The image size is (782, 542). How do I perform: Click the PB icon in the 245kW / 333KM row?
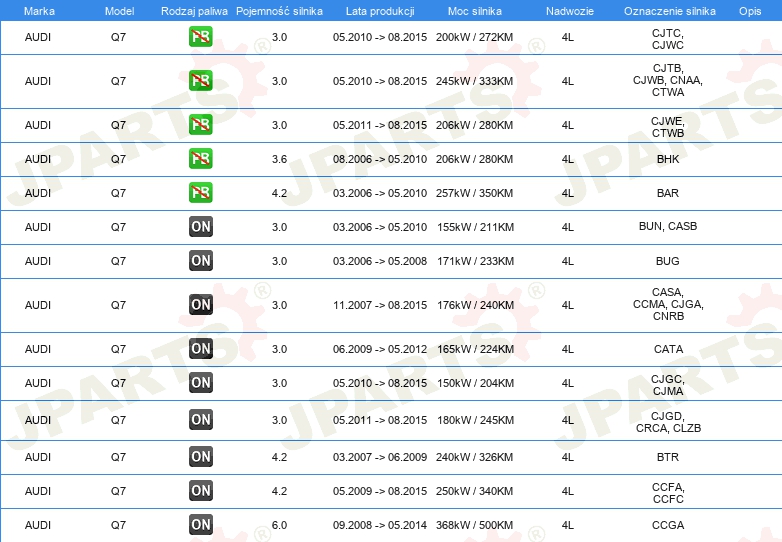pyautogui.click(x=201, y=81)
